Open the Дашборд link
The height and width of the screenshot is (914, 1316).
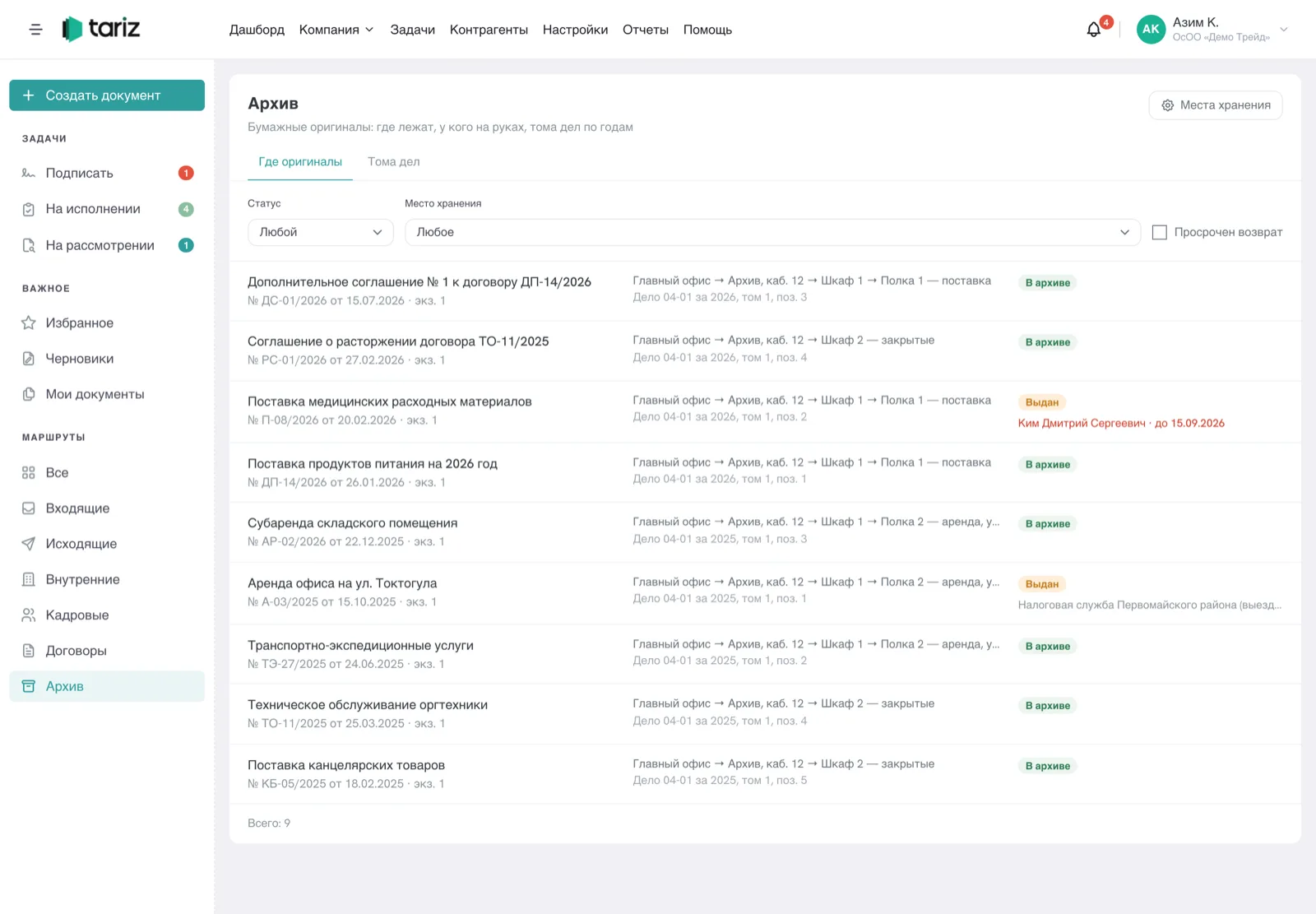pyautogui.click(x=257, y=30)
